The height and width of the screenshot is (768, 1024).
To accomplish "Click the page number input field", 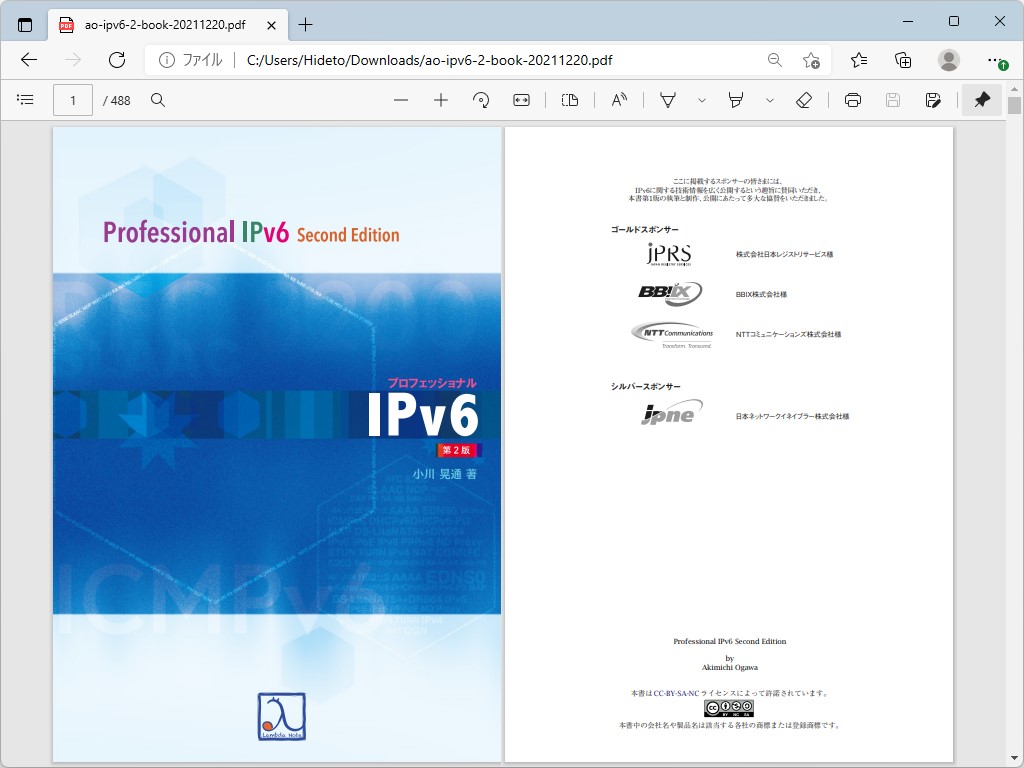I will coord(72,100).
